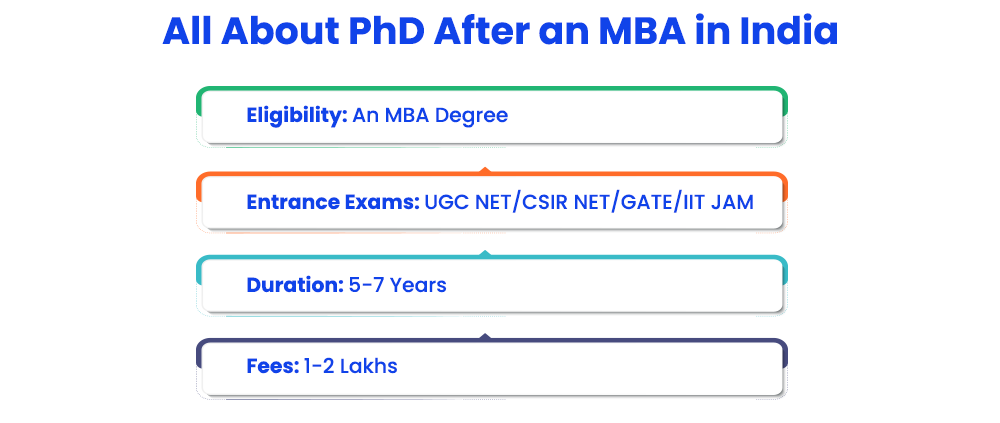
Task: Click the word "MBA" in the heading
Action: [x=642, y=32]
